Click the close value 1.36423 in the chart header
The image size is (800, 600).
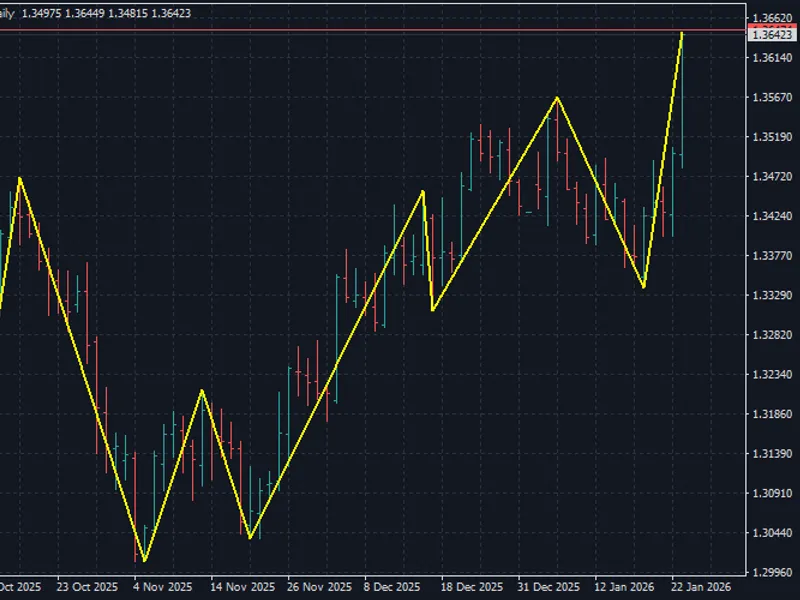tap(171, 13)
